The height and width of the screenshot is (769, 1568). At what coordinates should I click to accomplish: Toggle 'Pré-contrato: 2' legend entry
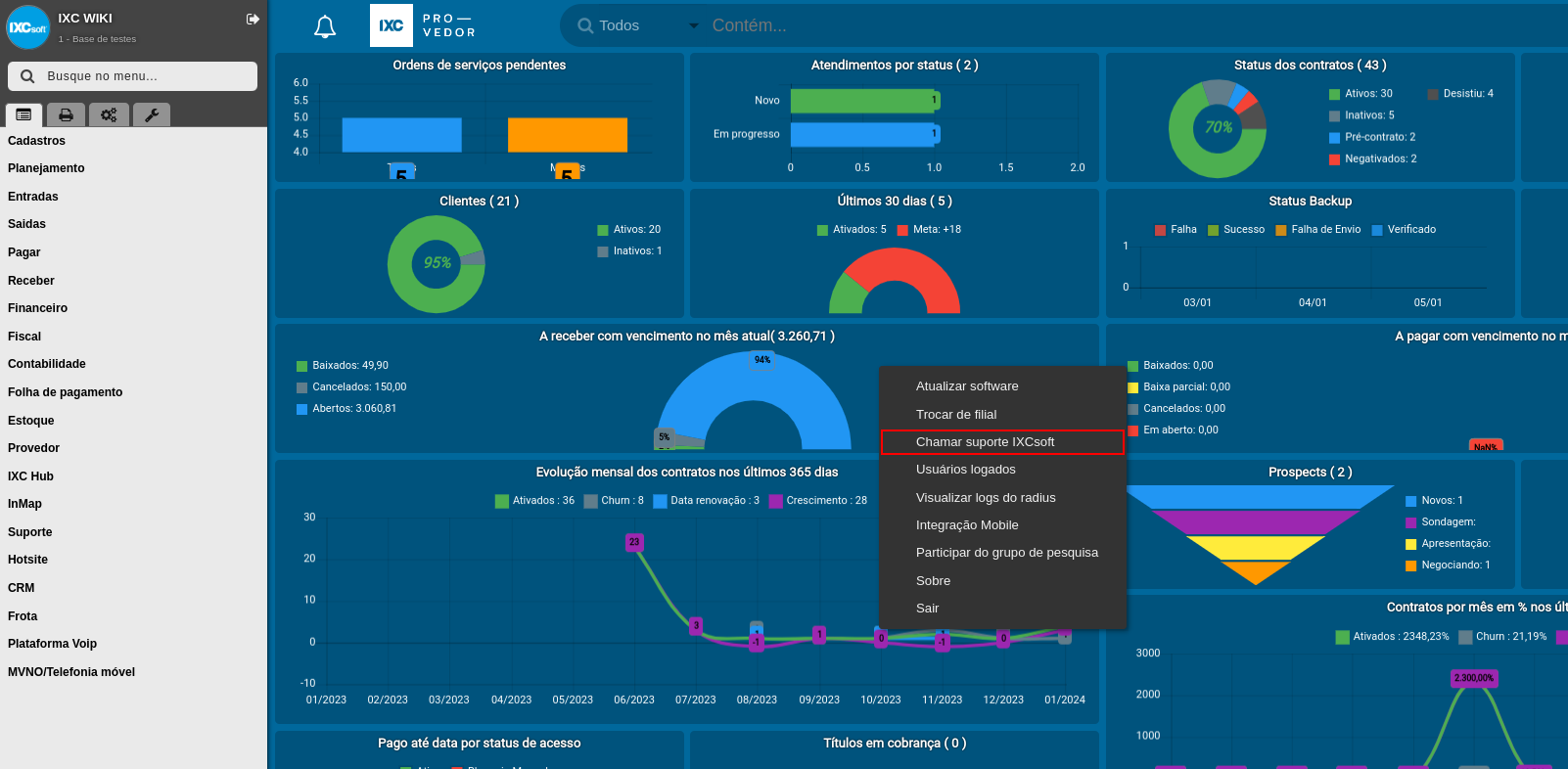pos(1372,138)
